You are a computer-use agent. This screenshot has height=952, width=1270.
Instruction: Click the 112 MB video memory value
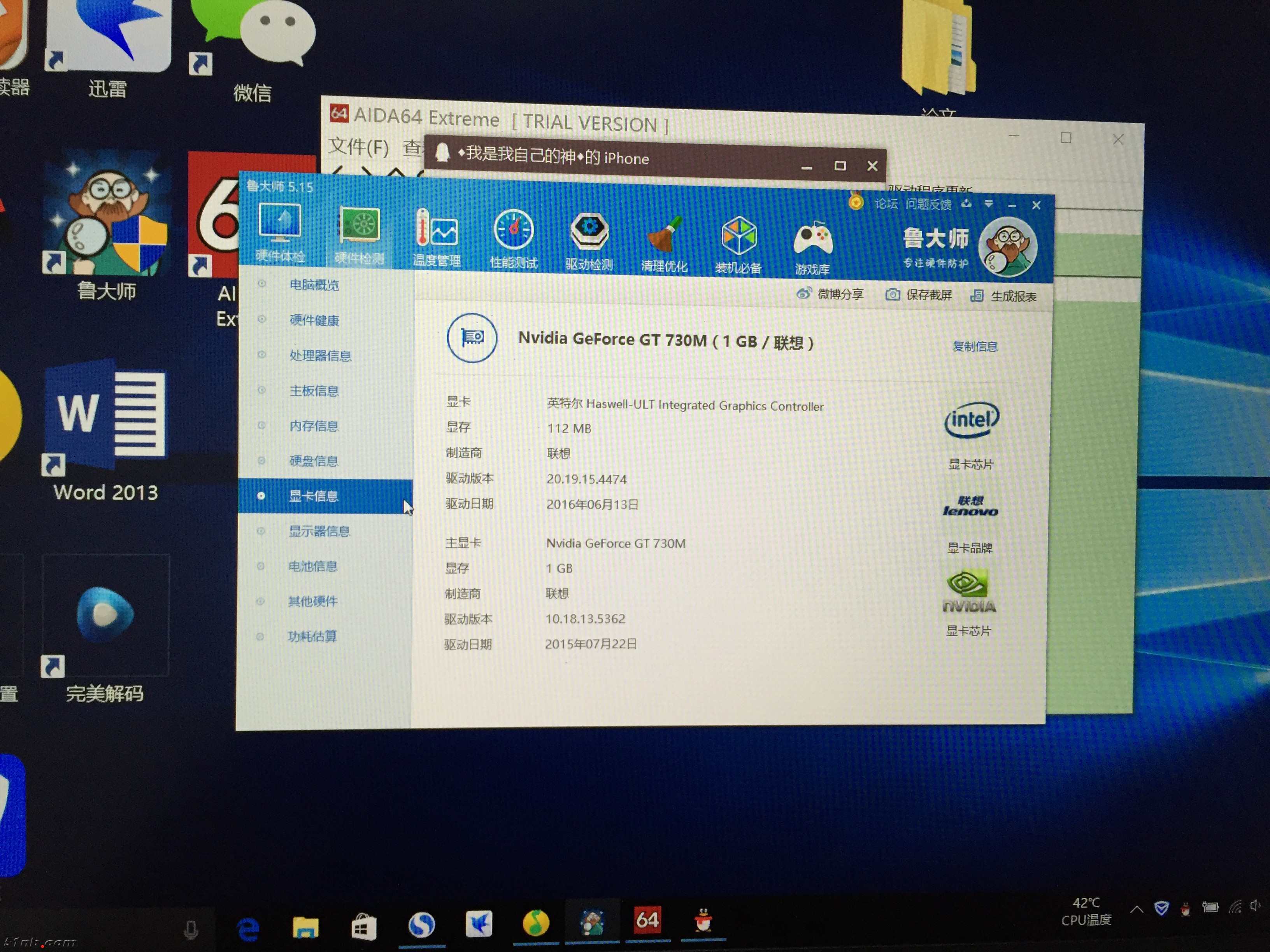[x=569, y=429]
